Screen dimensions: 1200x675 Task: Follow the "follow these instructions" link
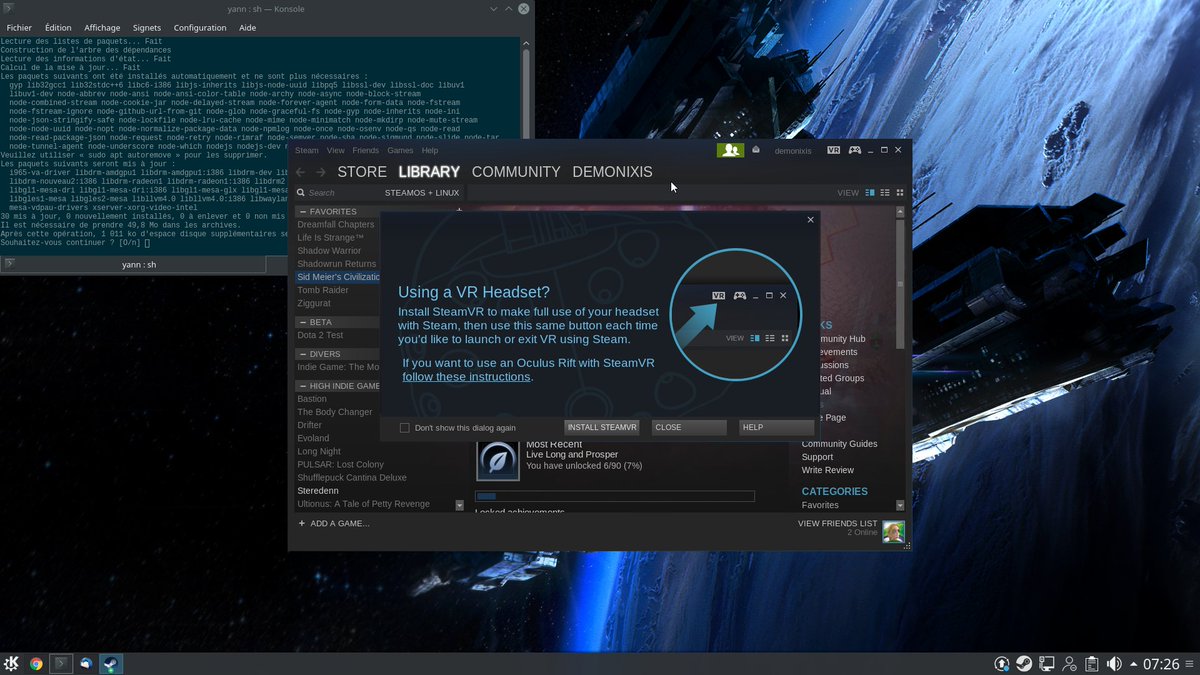(466, 377)
